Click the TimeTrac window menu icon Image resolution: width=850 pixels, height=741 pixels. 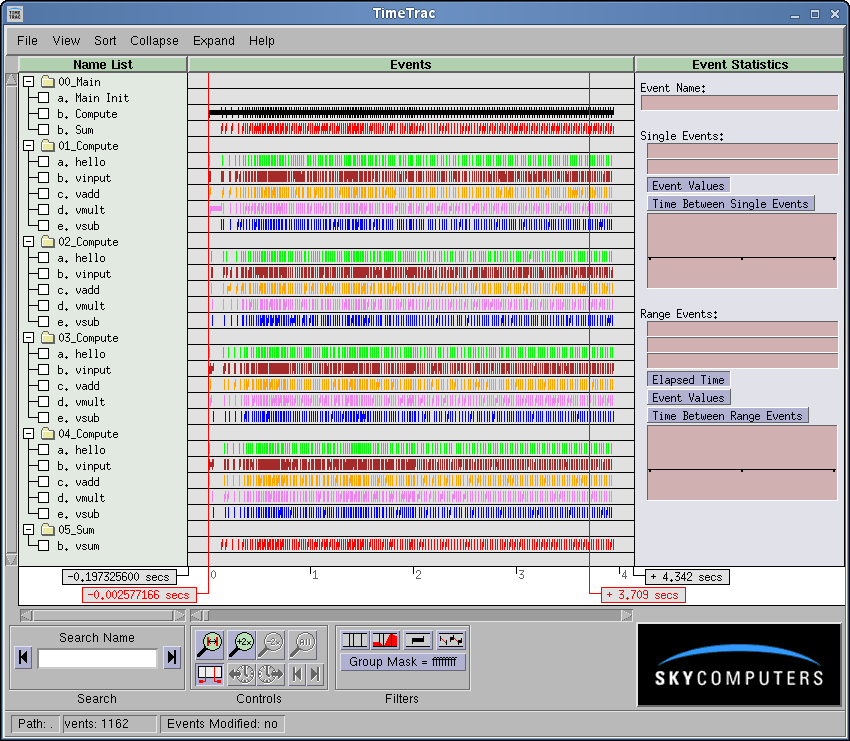pos(15,14)
